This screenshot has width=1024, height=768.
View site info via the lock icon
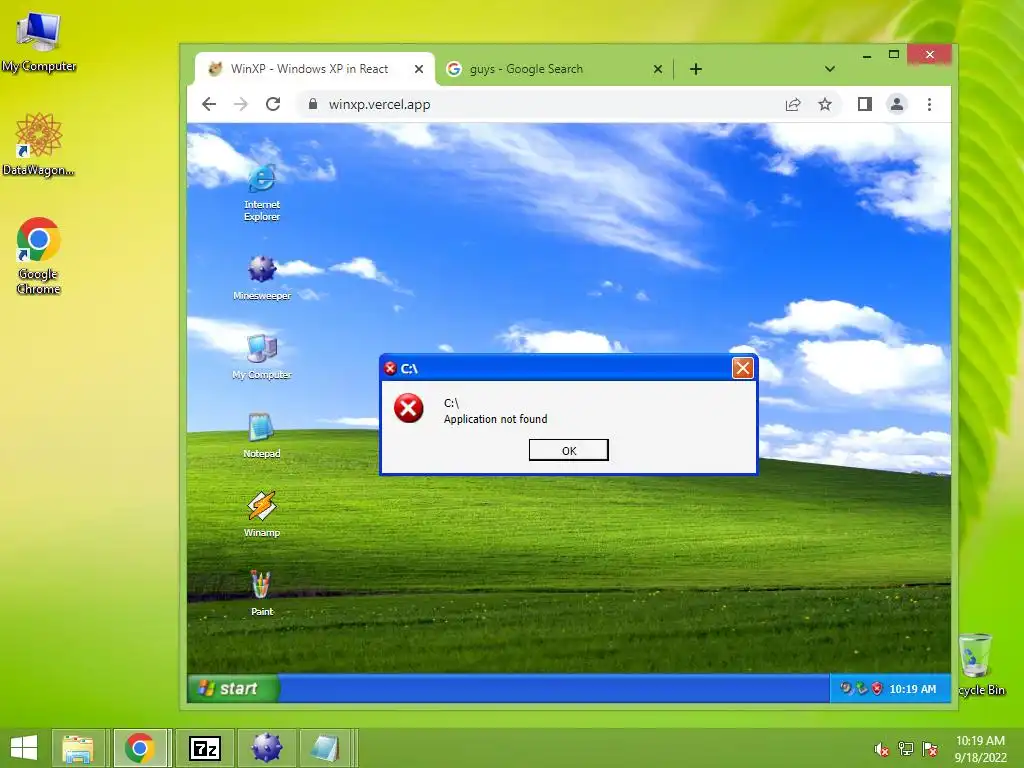[x=313, y=104]
